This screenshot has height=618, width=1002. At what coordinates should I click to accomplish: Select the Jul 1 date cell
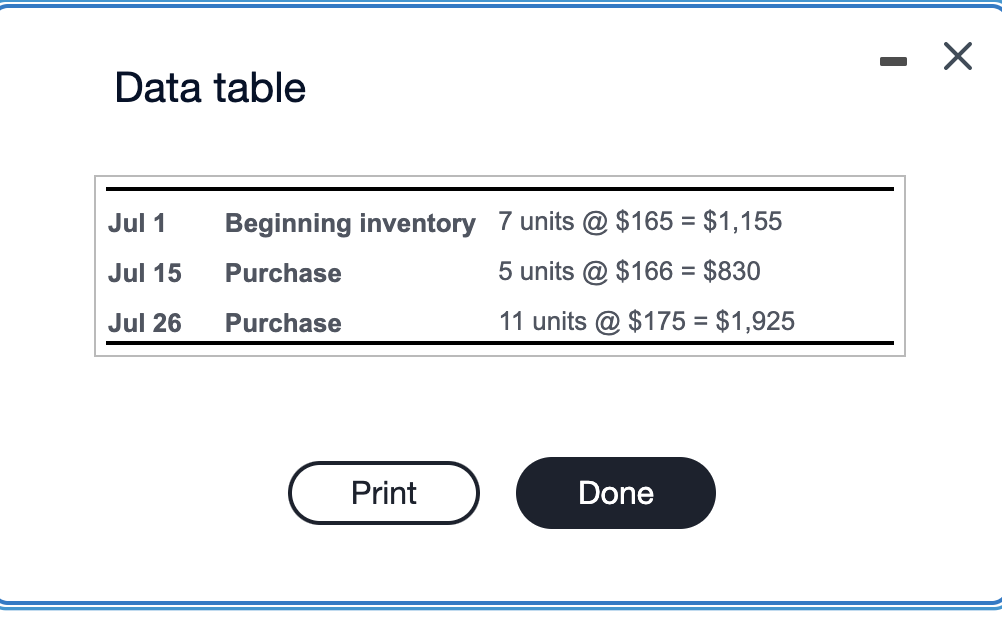coord(136,223)
